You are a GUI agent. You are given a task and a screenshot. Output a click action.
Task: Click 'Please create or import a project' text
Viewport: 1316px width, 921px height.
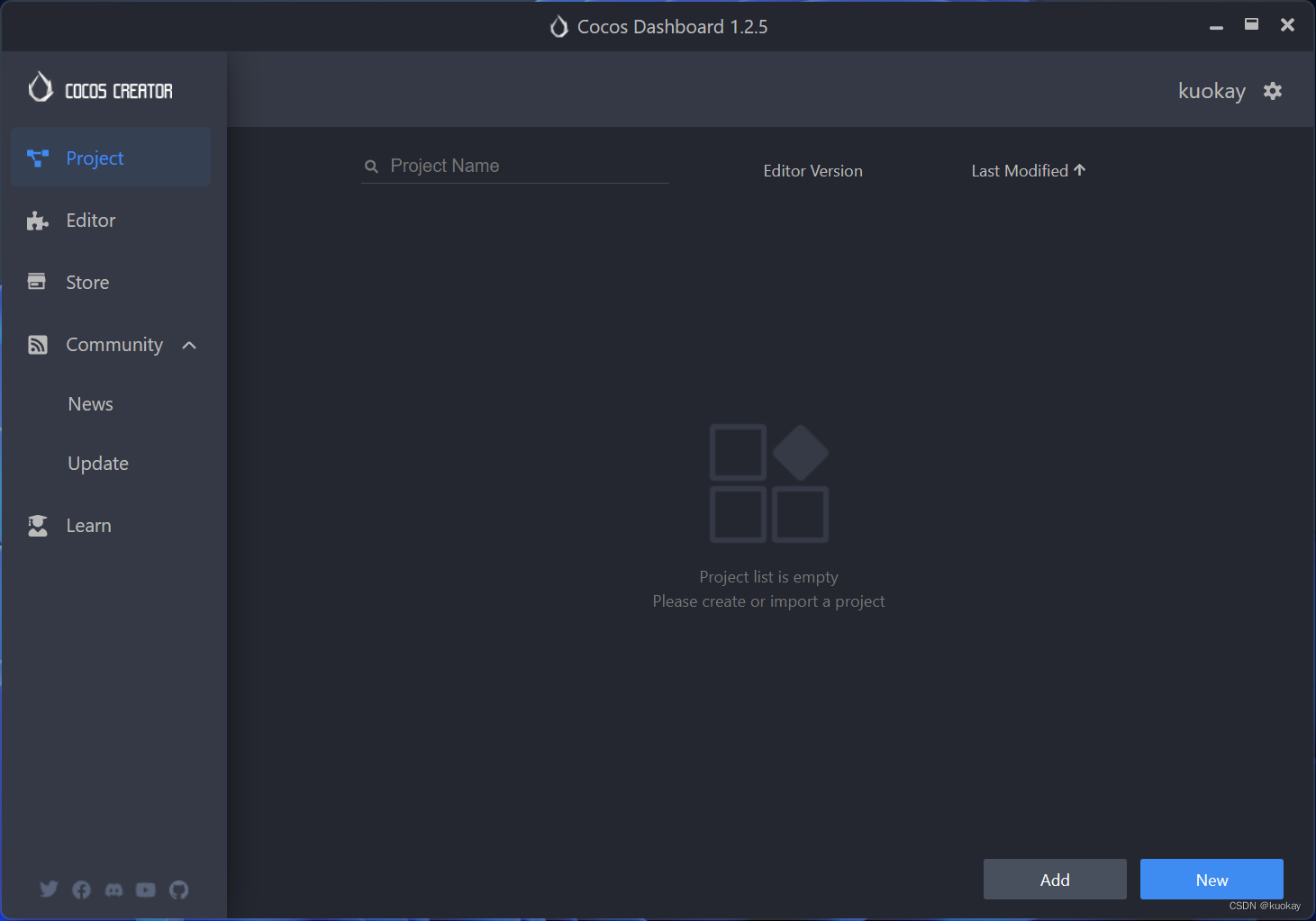point(768,601)
